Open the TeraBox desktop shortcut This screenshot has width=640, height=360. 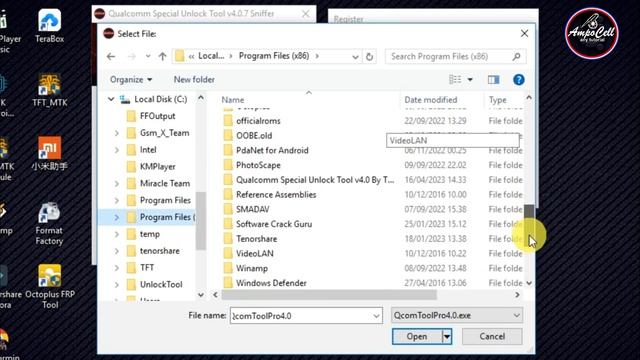pos(49,26)
